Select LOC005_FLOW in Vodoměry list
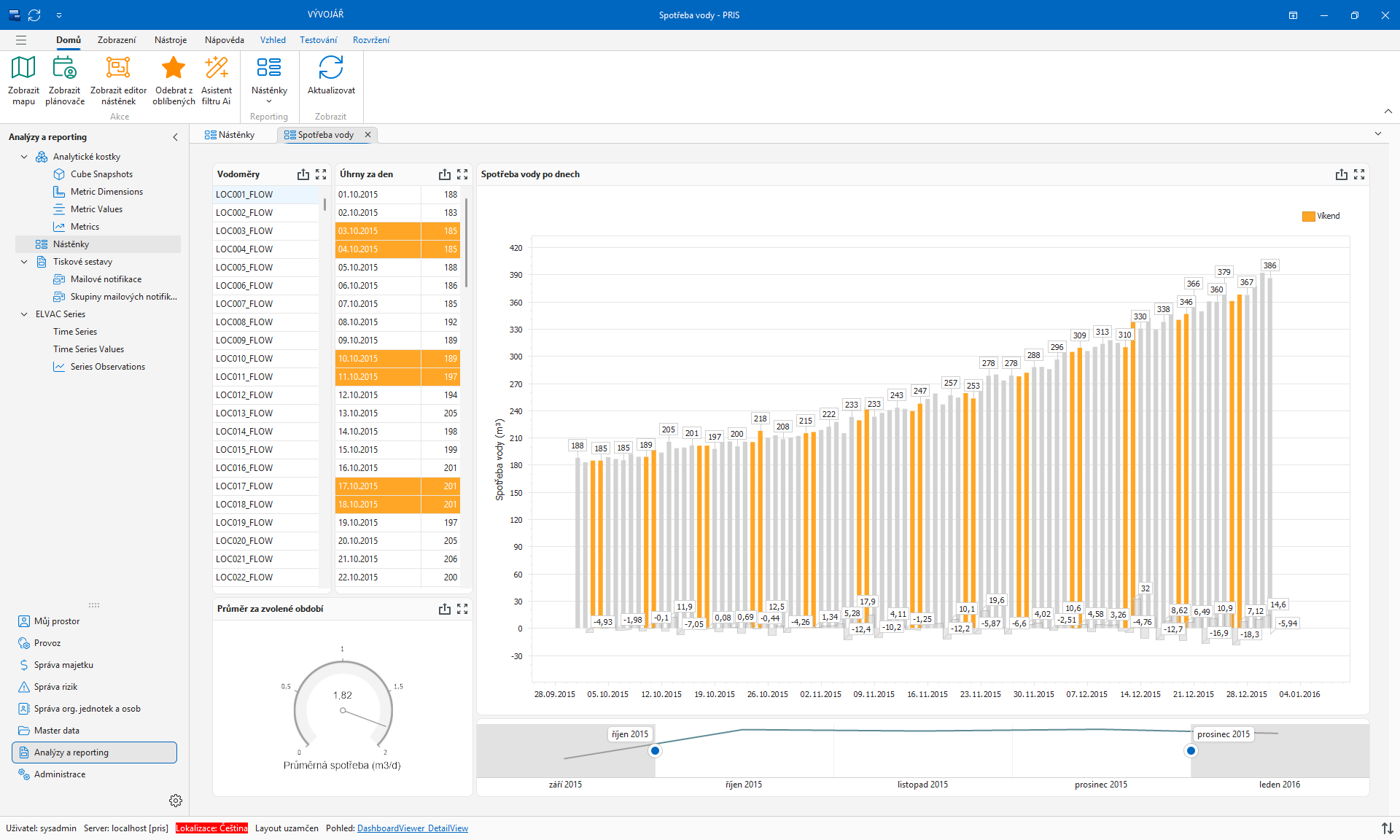This screenshot has height=840, width=1400. coord(266,268)
